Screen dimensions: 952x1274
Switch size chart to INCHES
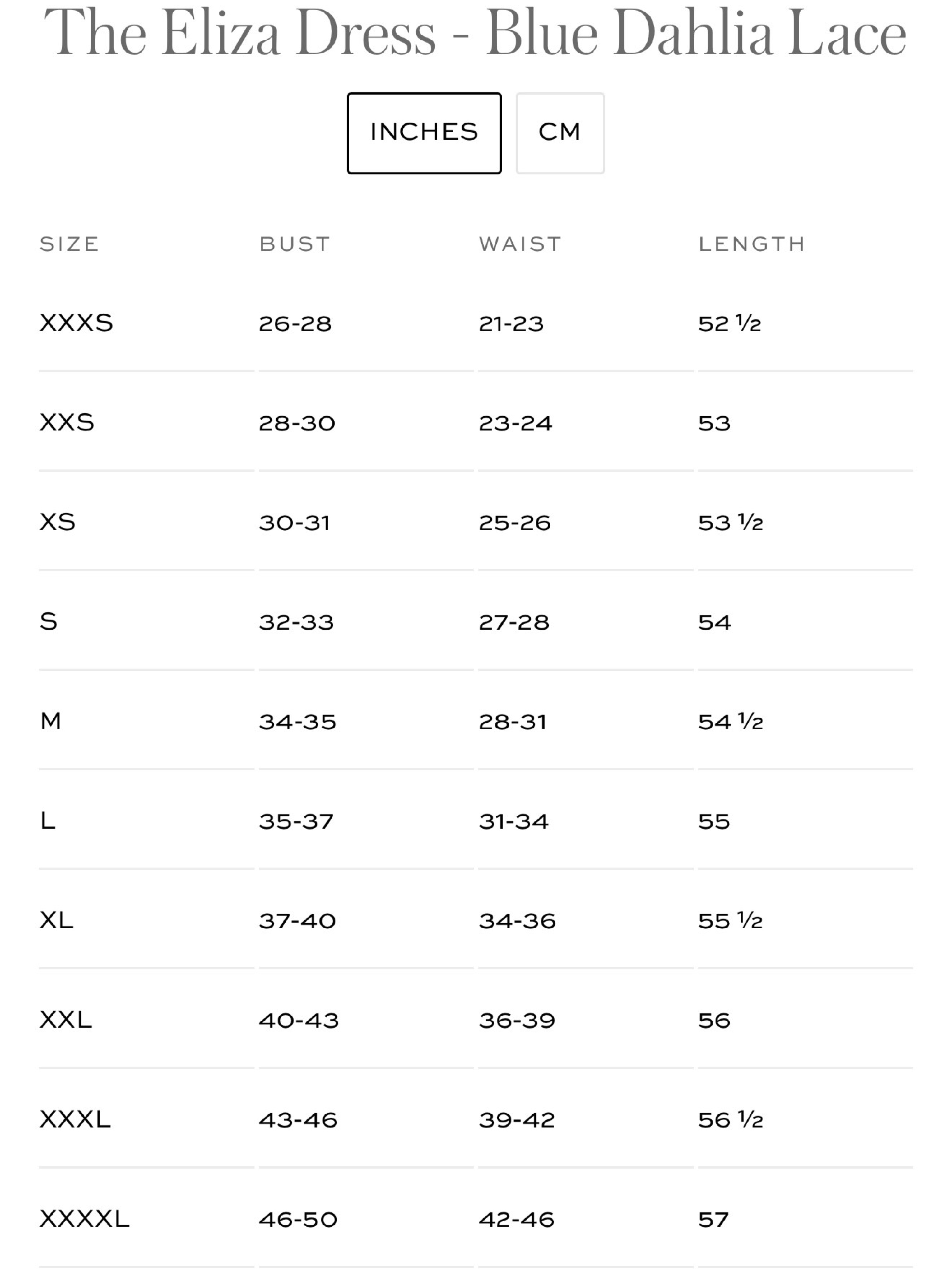[424, 133]
